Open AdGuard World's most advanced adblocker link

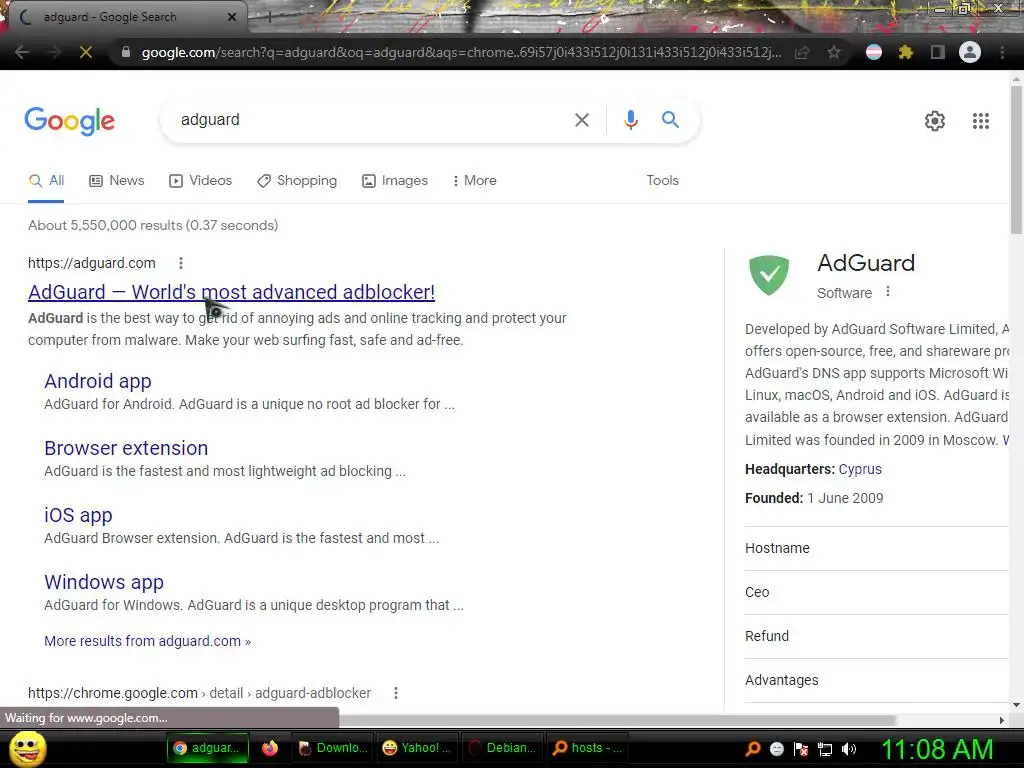pos(231,292)
